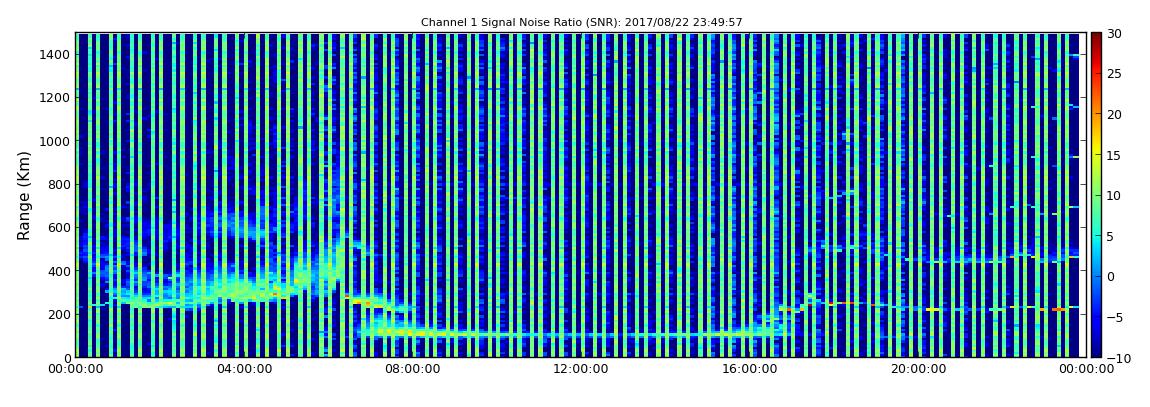Click the green middle section of the colorbar
This screenshot has width=1150, height=407.
[x=1096, y=195]
